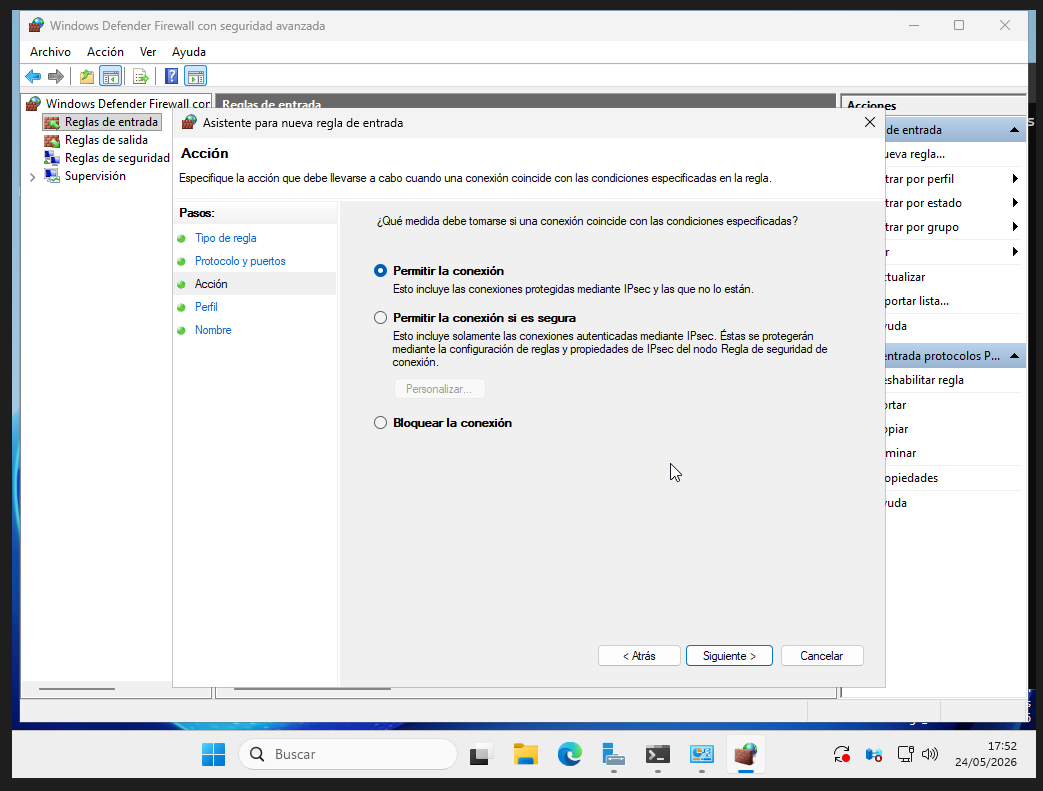
Task: Click the Back arrow toolbar icon
Action: (33, 77)
